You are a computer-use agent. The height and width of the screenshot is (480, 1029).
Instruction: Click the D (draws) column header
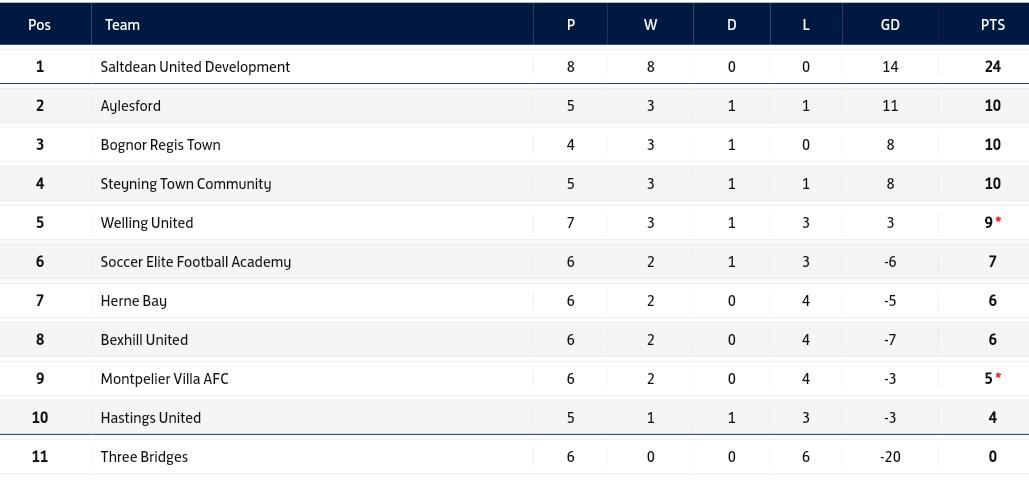click(x=731, y=25)
